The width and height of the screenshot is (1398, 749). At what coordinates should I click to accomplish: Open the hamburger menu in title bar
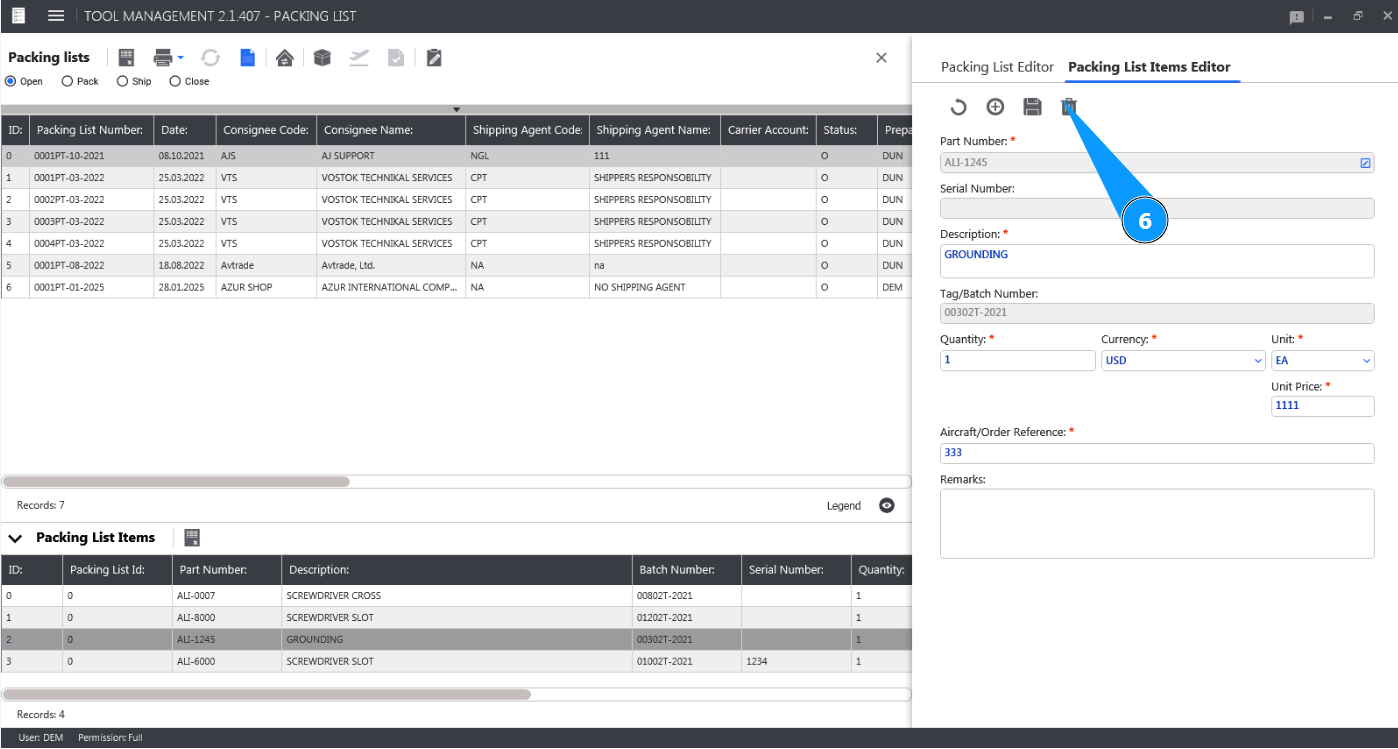(56, 16)
